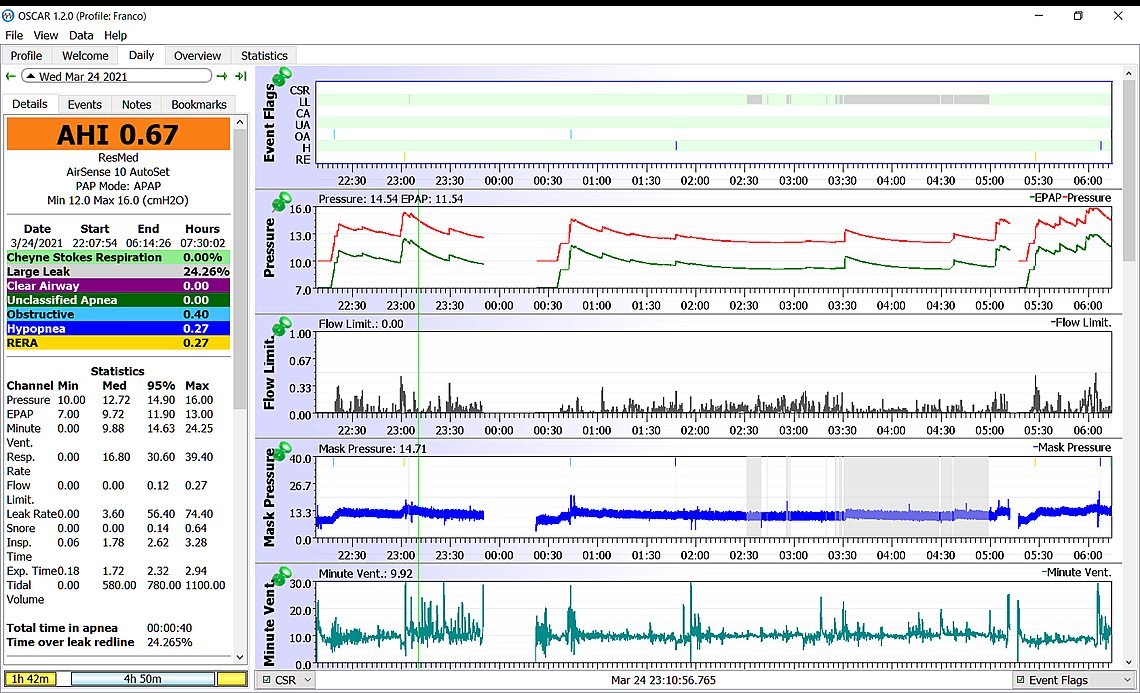The image size is (1140, 693).
Task: Open the CSR event dropdown
Action: click(x=306, y=680)
